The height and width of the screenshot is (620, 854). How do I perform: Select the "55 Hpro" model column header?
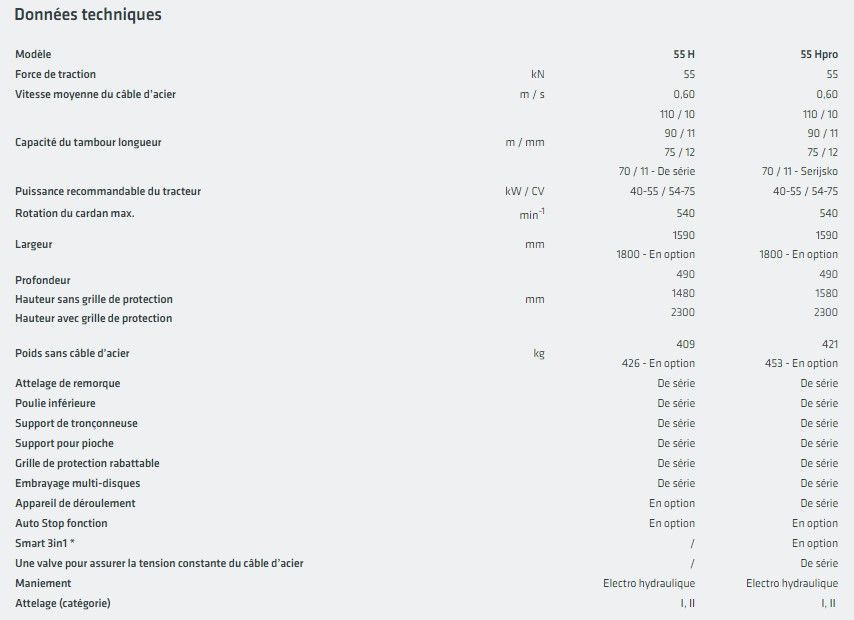819,55
